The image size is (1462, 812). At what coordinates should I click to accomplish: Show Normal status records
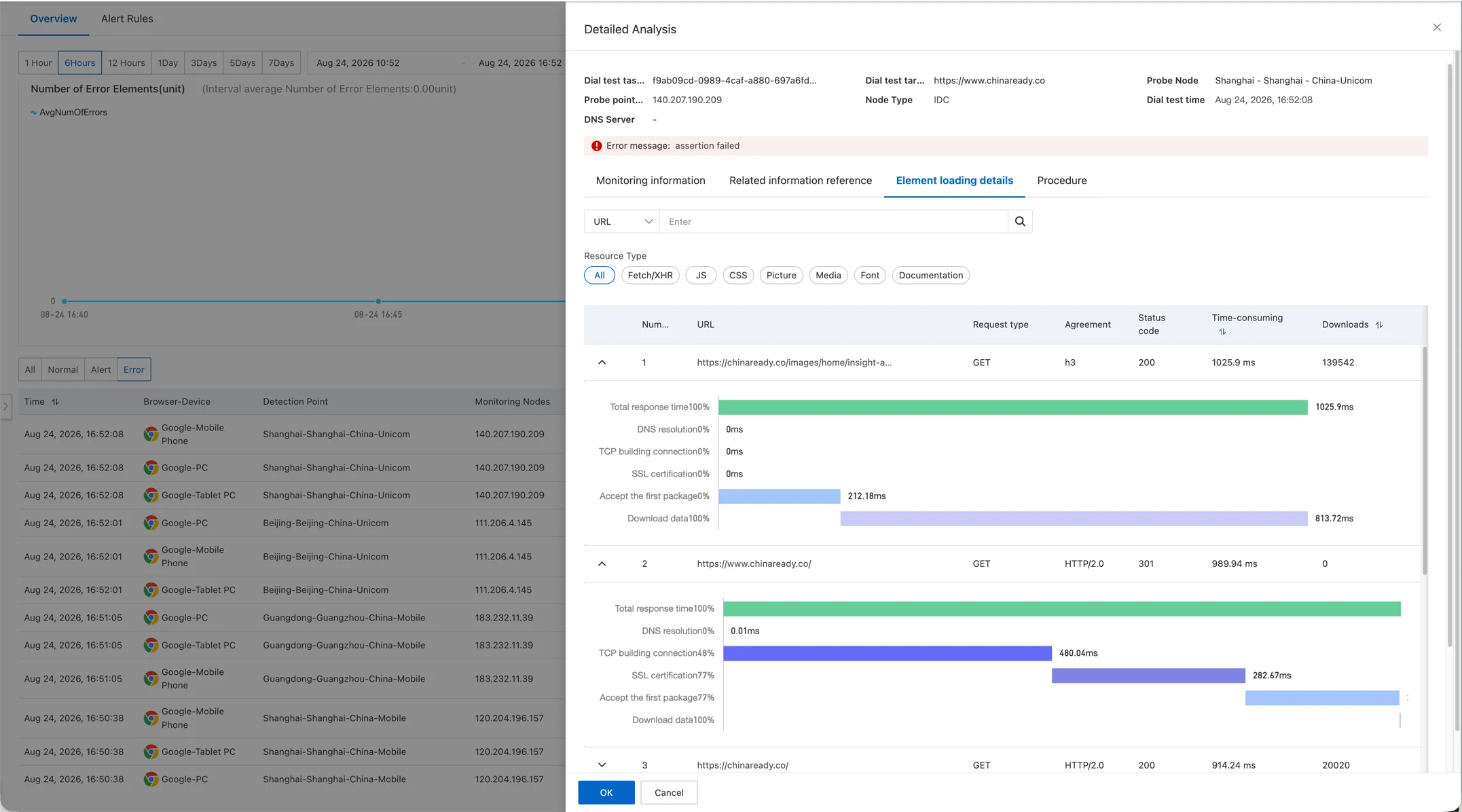tap(62, 369)
